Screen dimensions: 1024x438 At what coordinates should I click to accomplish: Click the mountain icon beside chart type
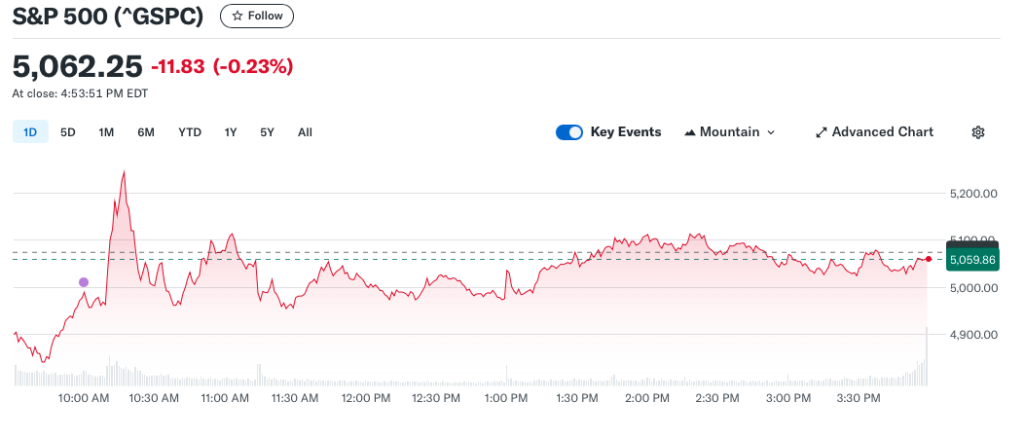[x=690, y=133]
